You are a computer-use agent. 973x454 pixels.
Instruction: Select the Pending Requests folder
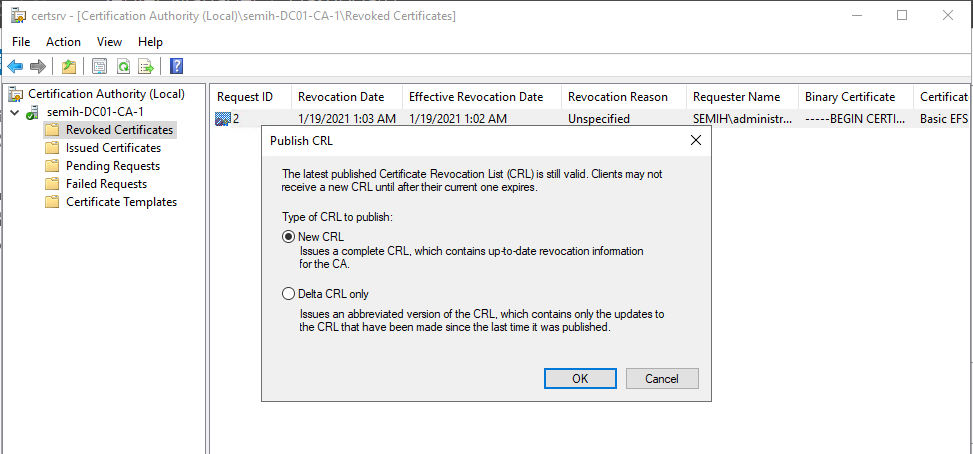tap(112, 166)
